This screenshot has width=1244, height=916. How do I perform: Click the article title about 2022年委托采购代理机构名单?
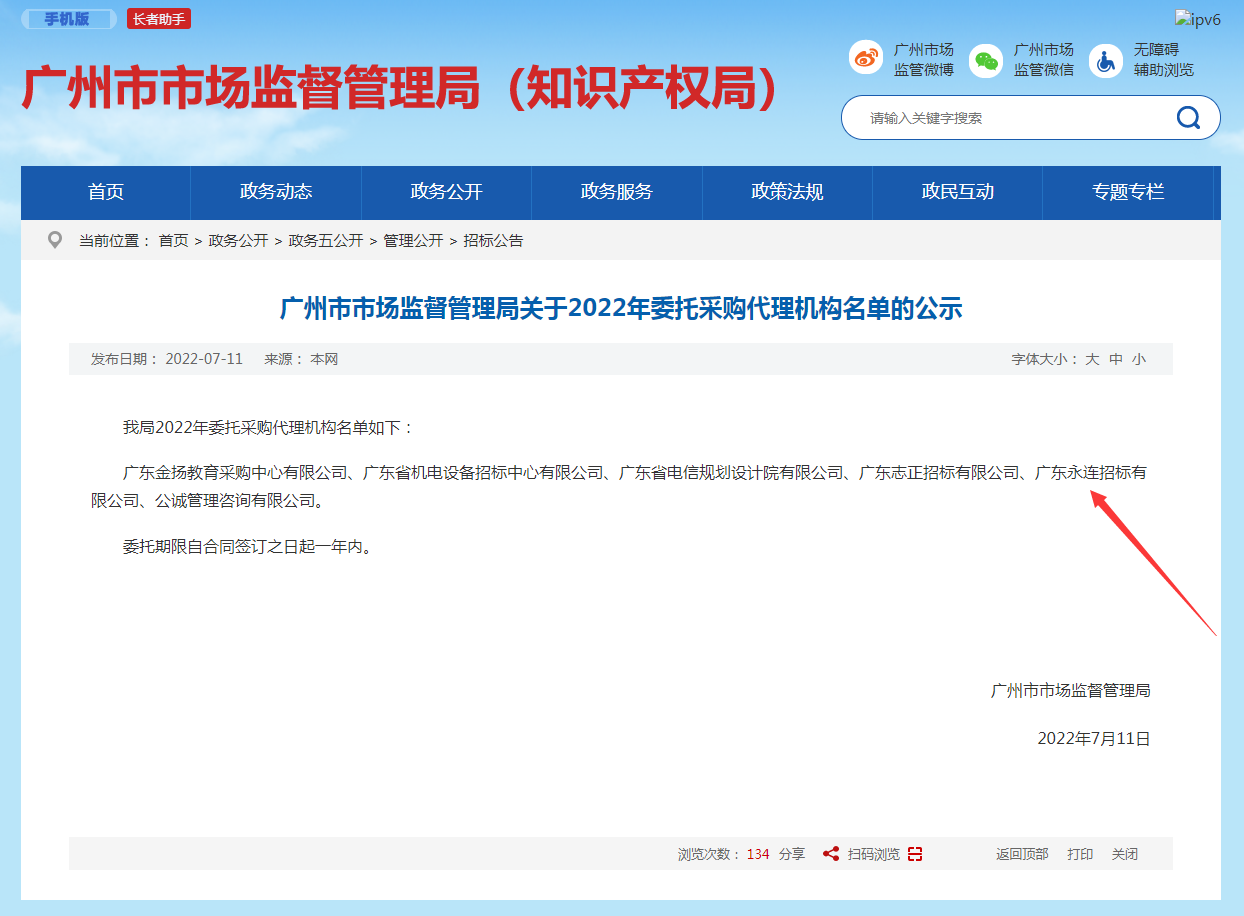[x=621, y=308]
